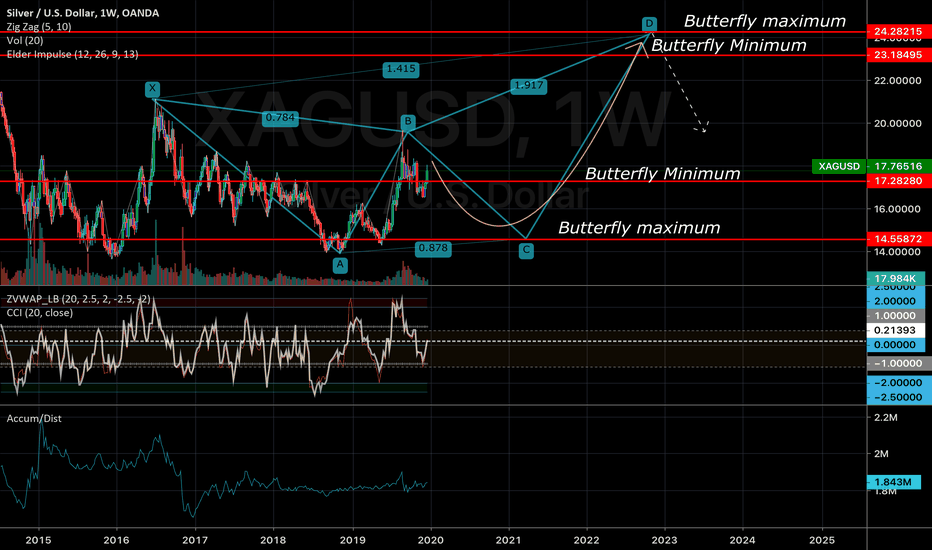Screen dimensions: 932x550
Task: Click the 0.21393 indicator value tag
Action: [896, 330]
